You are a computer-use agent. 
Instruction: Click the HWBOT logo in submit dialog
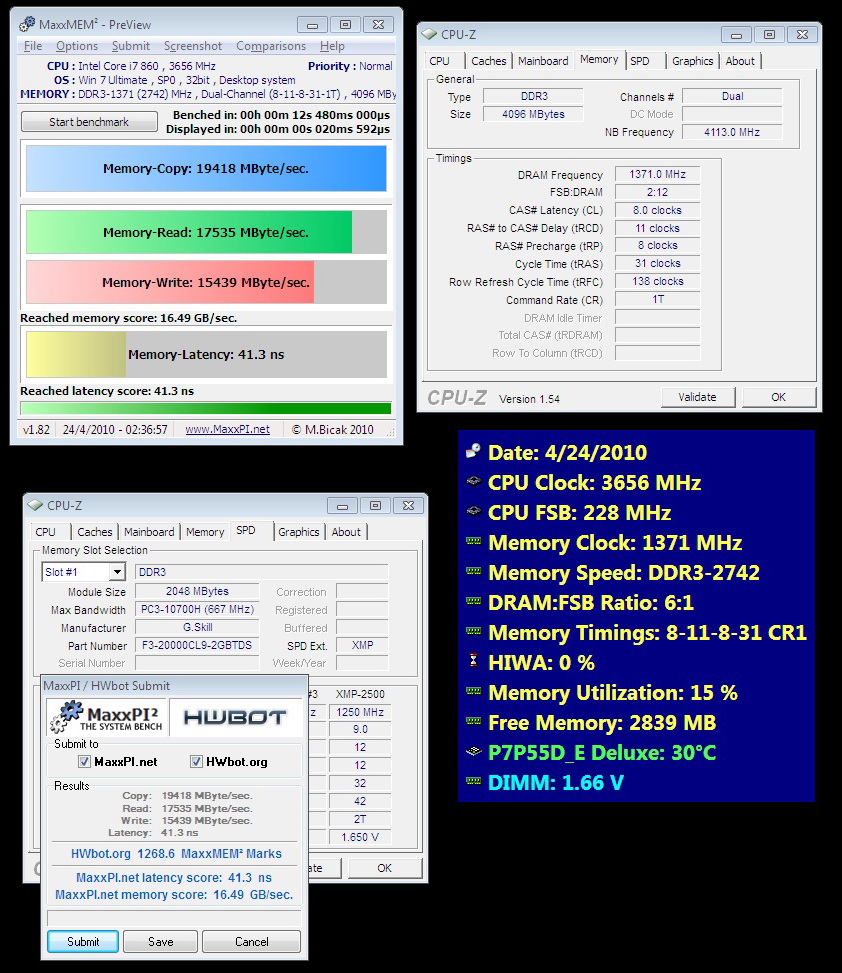pyautogui.click(x=235, y=717)
